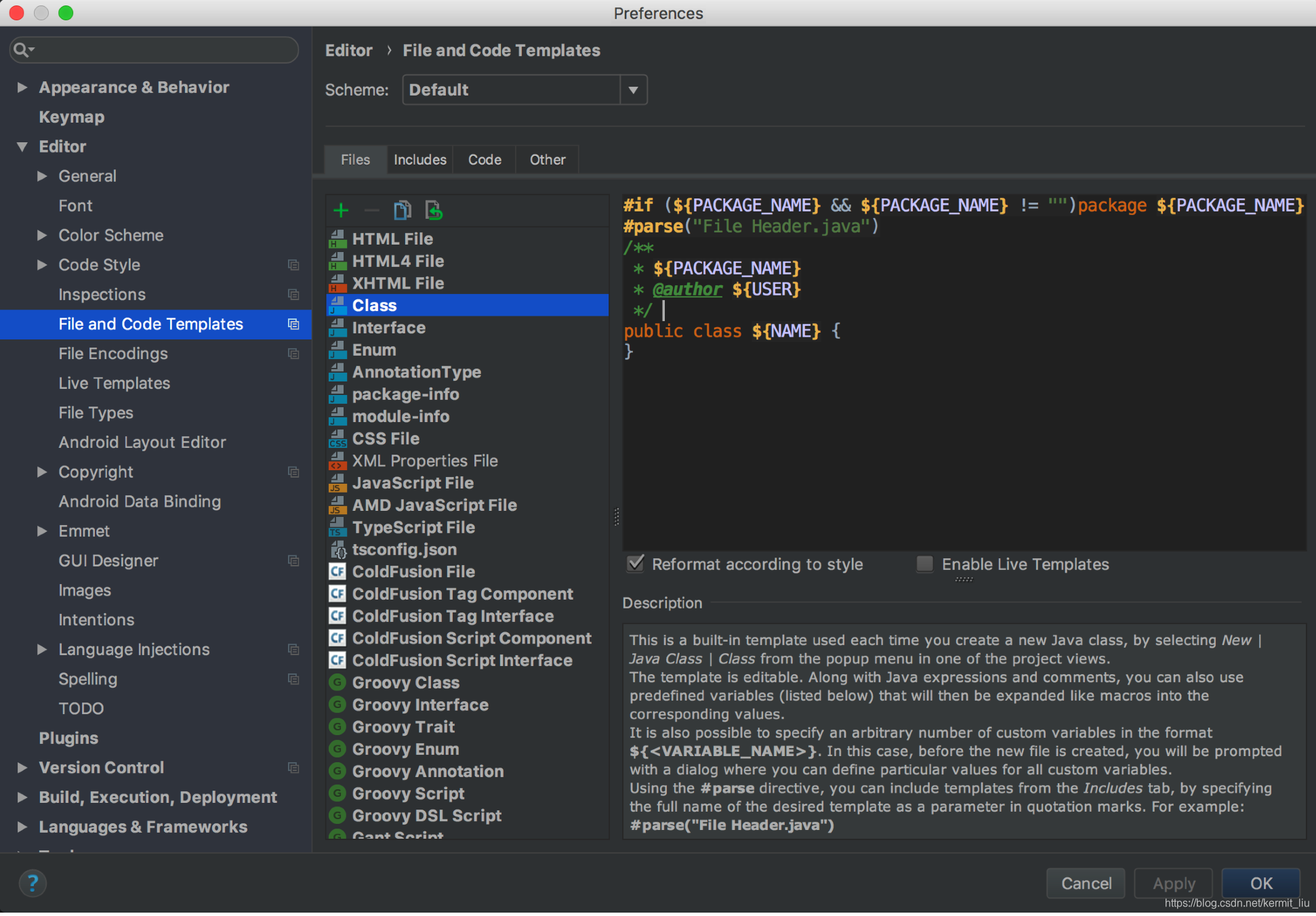Select Live Templates in settings tree
Image resolution: width=1316 pixels, height=916 pixels.
(x=114, y=383)
